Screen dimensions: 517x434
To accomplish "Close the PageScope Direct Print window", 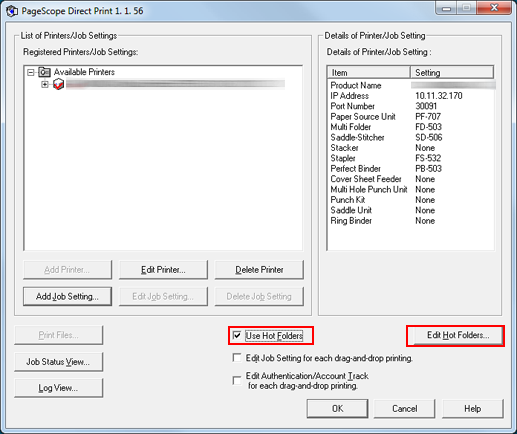I will click(494, 8).
